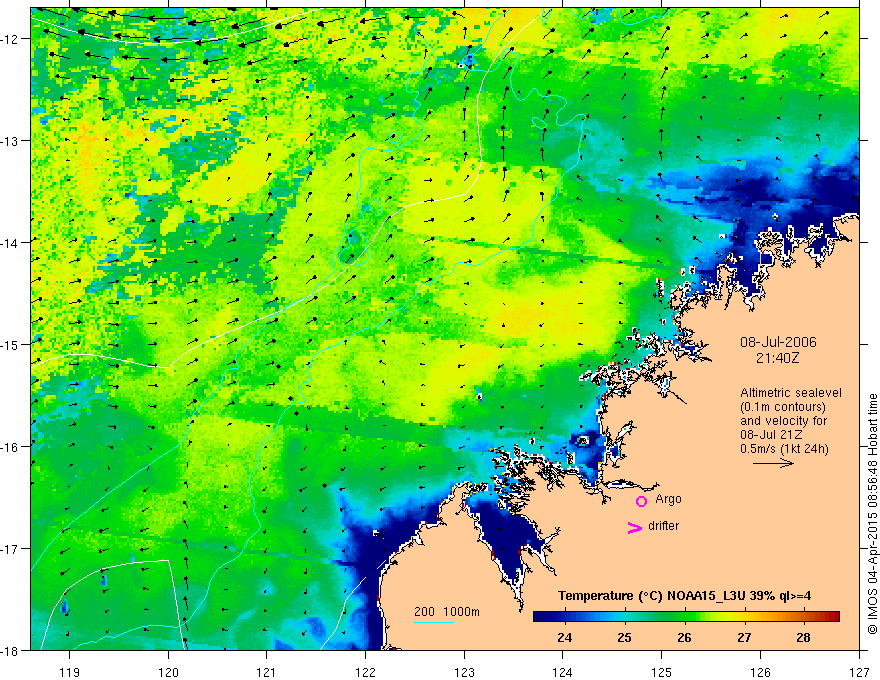Click the latitude axis label -17
This screenshot has width=880, height=680.
(11, 549)
